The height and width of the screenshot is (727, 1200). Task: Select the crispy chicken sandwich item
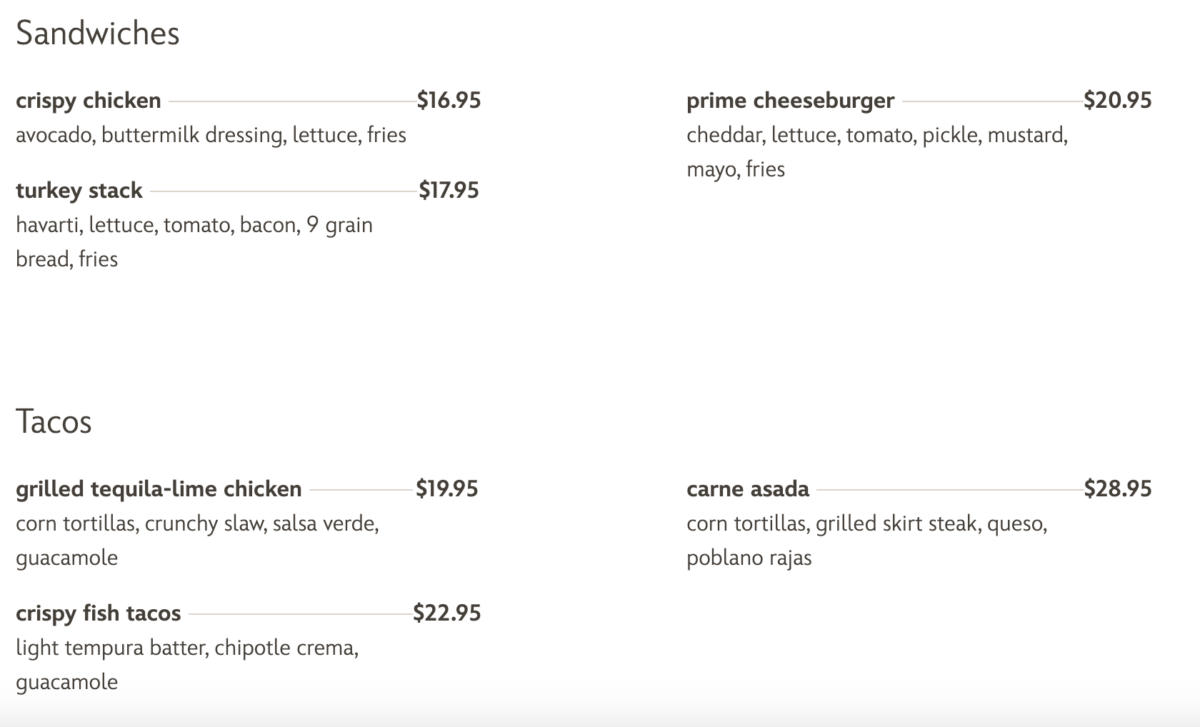pyautogui.click(x=88, y=100)
